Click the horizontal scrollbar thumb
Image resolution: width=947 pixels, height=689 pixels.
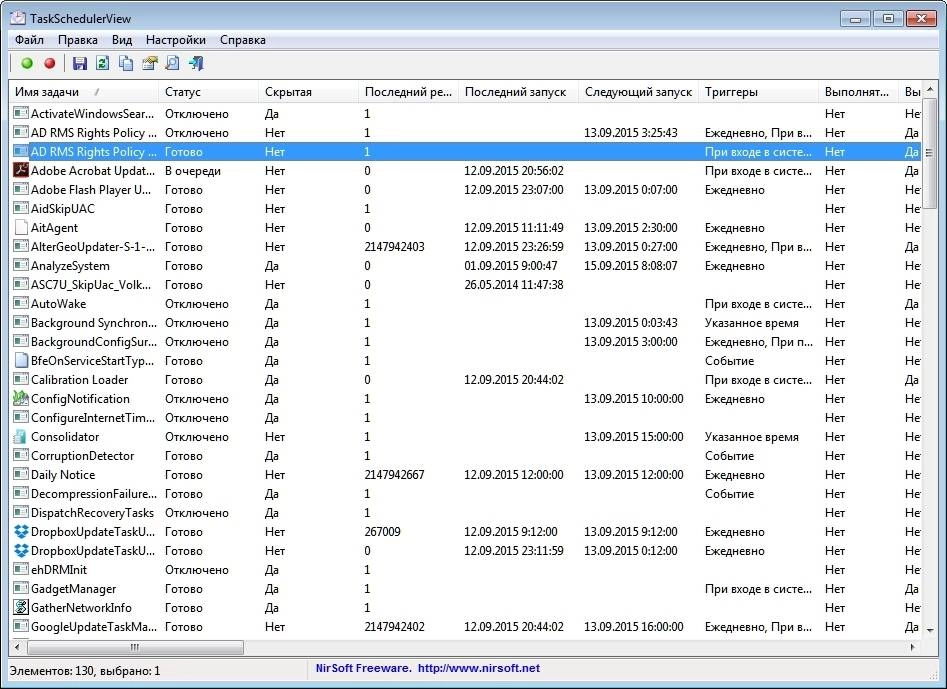coord(135,647)
